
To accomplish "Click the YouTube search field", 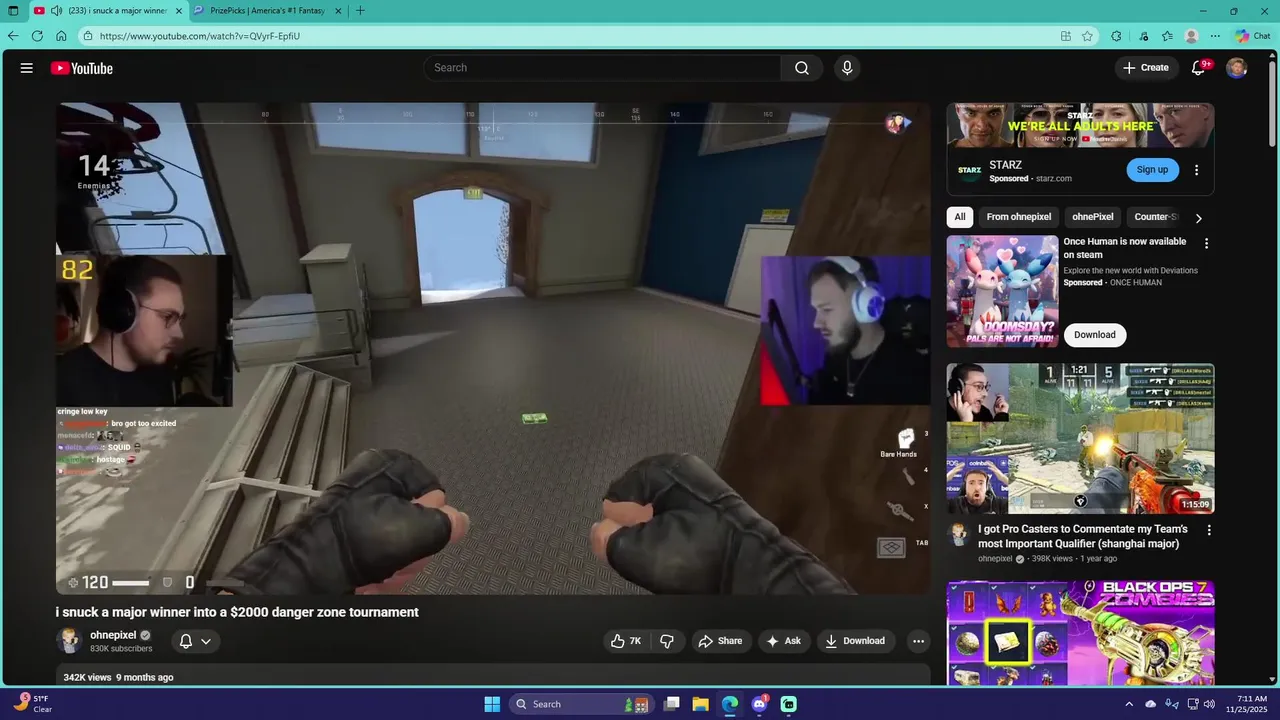I will click(x=603, y=68).
